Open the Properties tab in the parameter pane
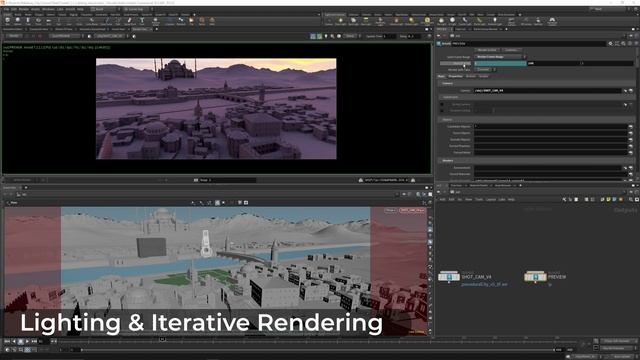Image resolution: width=640 pixels, height=360 pixels. tap(456, 76)
